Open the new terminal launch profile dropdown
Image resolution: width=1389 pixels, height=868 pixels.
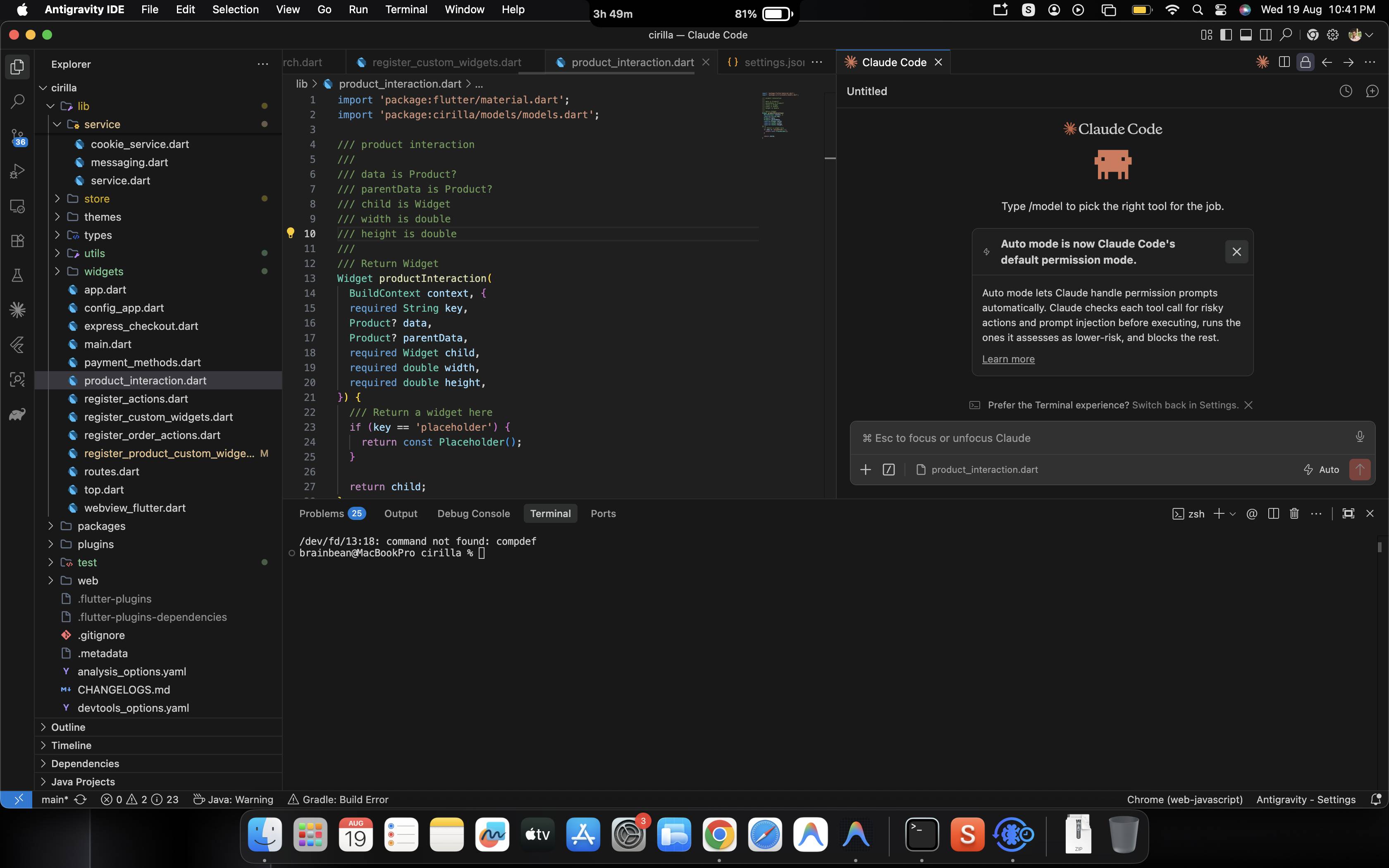tap(1232, 514)
